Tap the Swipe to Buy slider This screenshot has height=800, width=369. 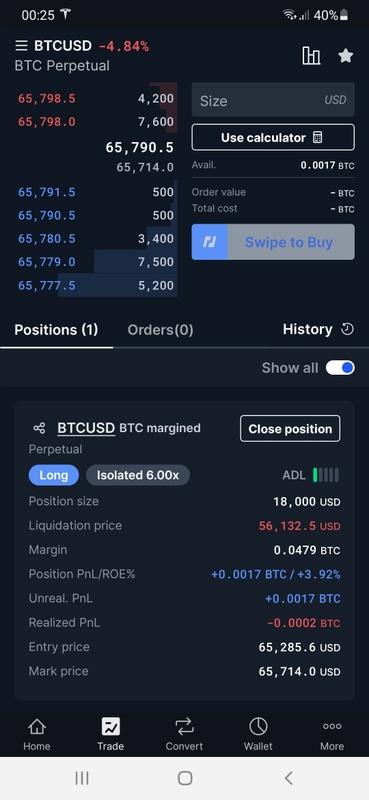pos(273,242)
